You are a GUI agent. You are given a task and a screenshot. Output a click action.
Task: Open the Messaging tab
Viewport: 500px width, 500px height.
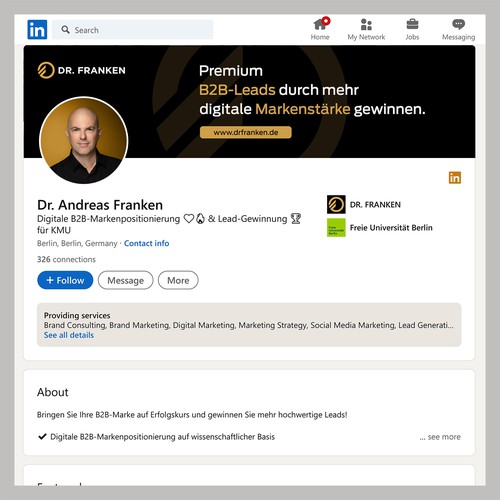point(458,30)
